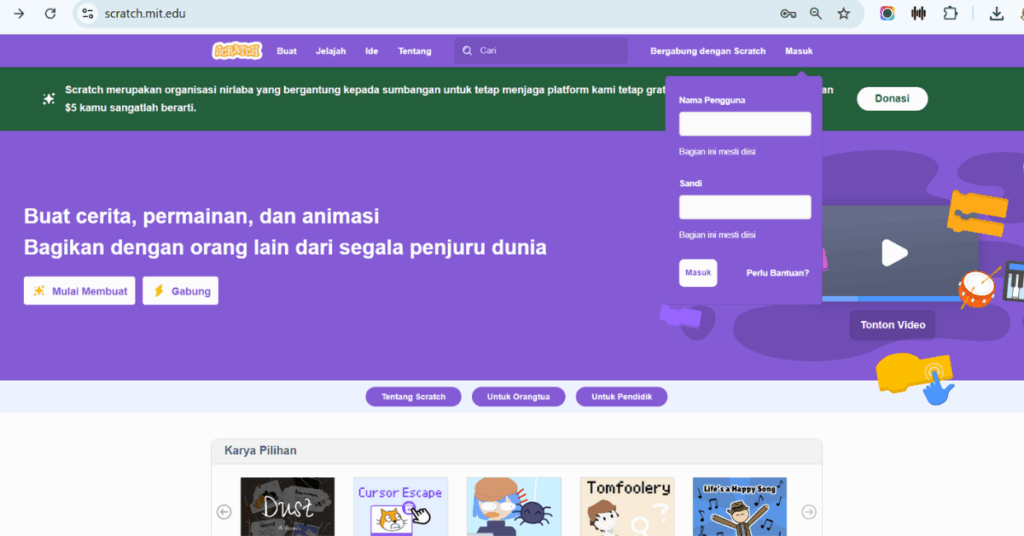Open the Dust project thumbnail
This screenshot has height=536, width=1024.
point(287,507)
